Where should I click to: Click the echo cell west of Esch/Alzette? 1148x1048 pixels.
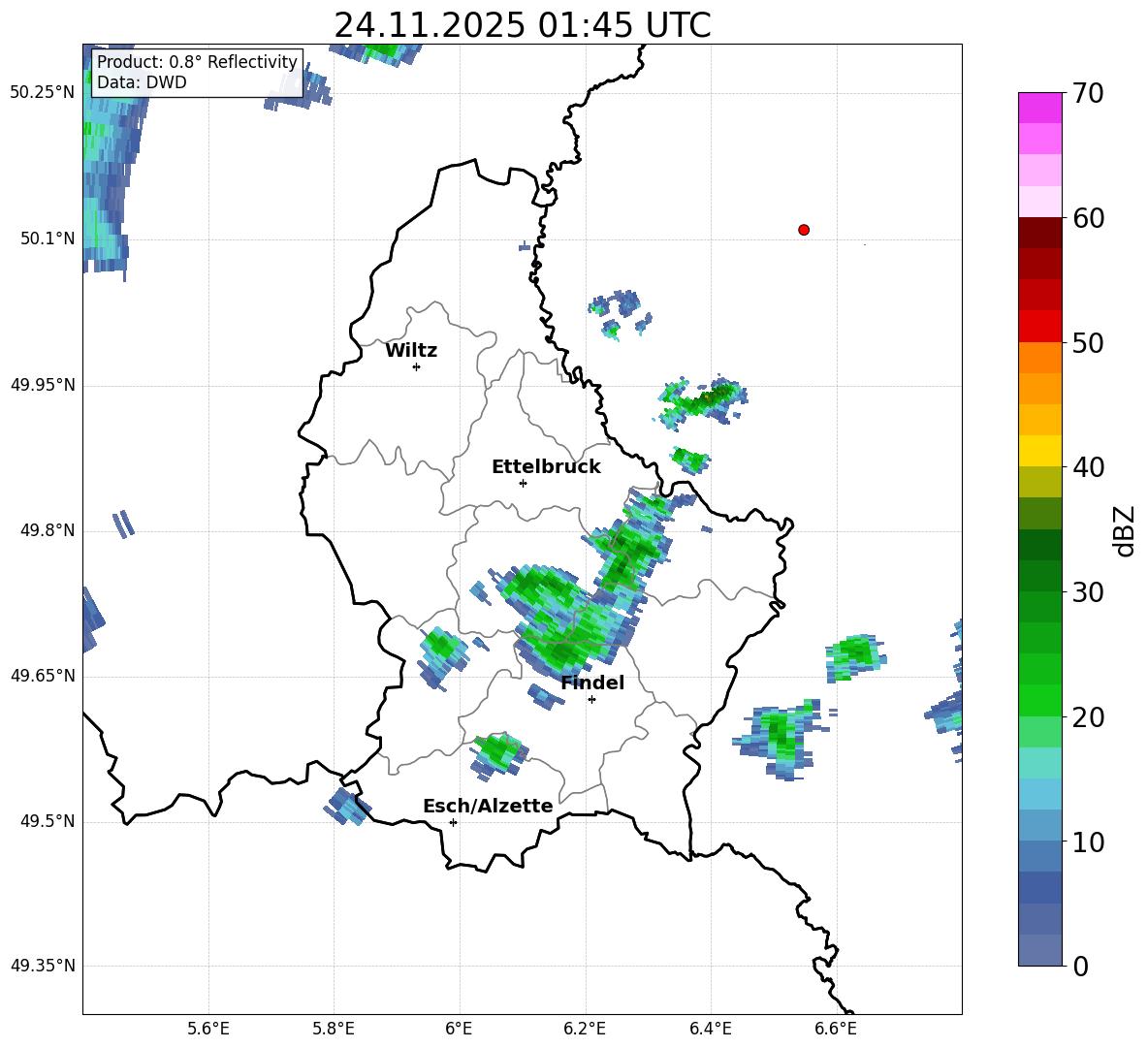click(x=347, y=807)
